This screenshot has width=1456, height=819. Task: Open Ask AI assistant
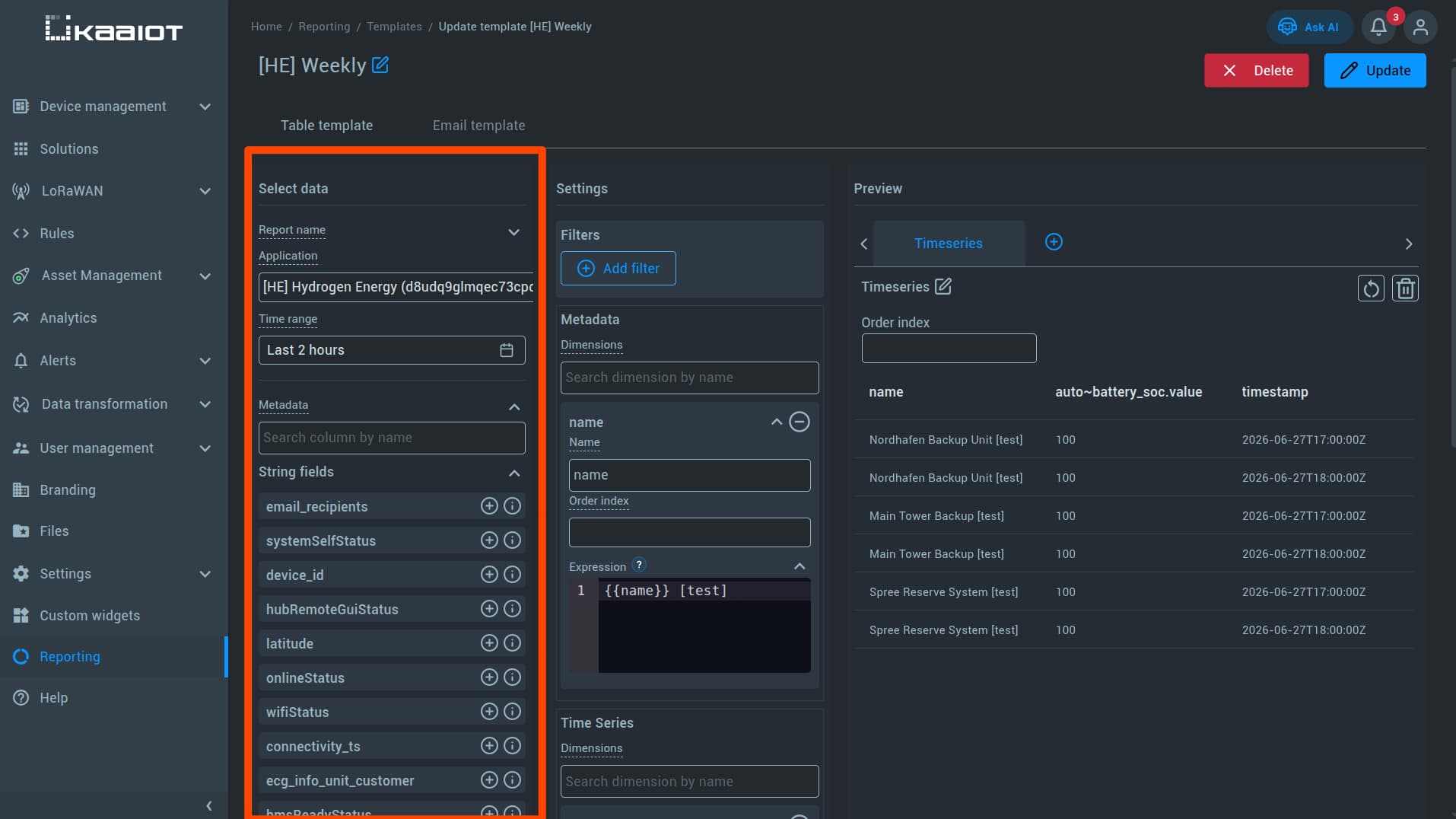(1309, 27)
